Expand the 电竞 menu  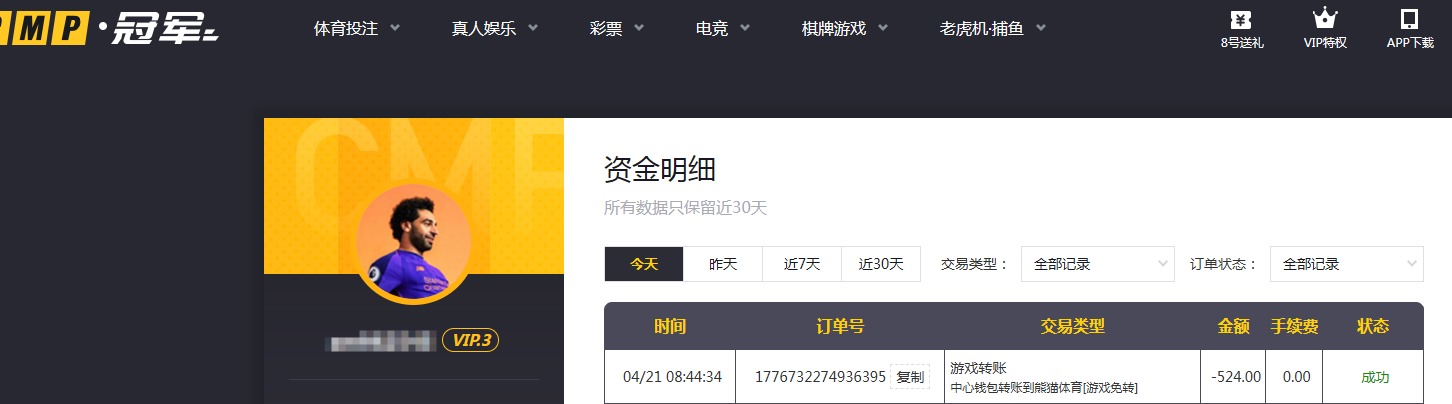(x=723, y=29)
